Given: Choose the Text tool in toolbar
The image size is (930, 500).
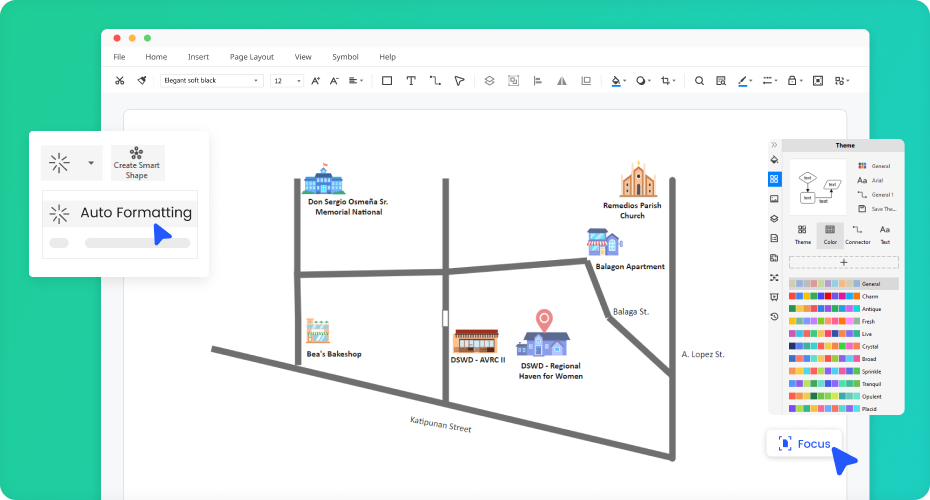Looking at the screenshot, I should pos(411,81).
